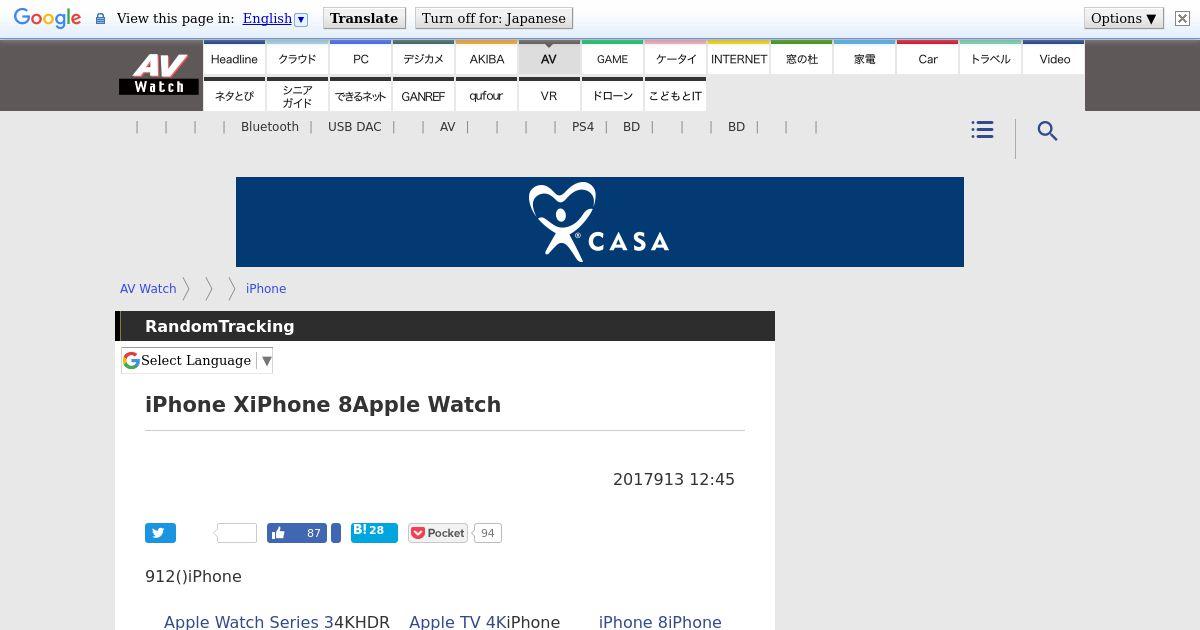
Task: Click the Hatena bookmark B! 28 button
Action: pyautogui.click(x=374, y=532)
